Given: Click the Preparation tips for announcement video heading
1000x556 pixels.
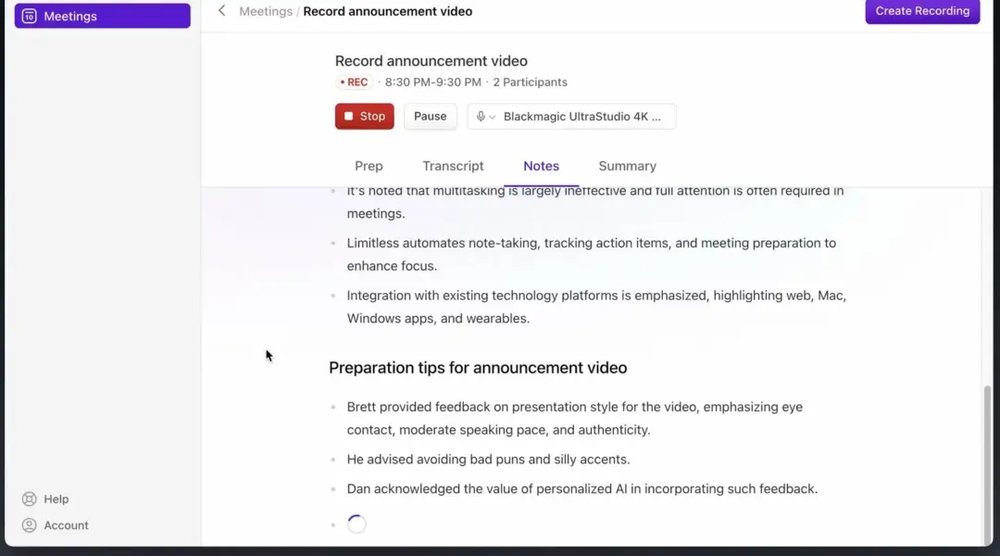Looking at the screenshot, I should [478, 368].
